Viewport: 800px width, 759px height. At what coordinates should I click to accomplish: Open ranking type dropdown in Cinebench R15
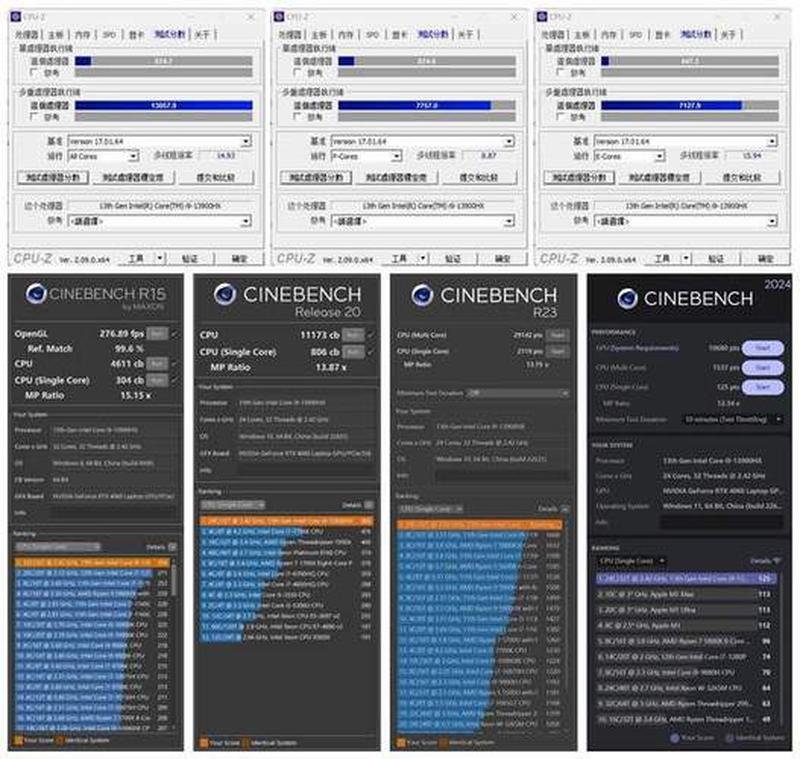point(58,547)
